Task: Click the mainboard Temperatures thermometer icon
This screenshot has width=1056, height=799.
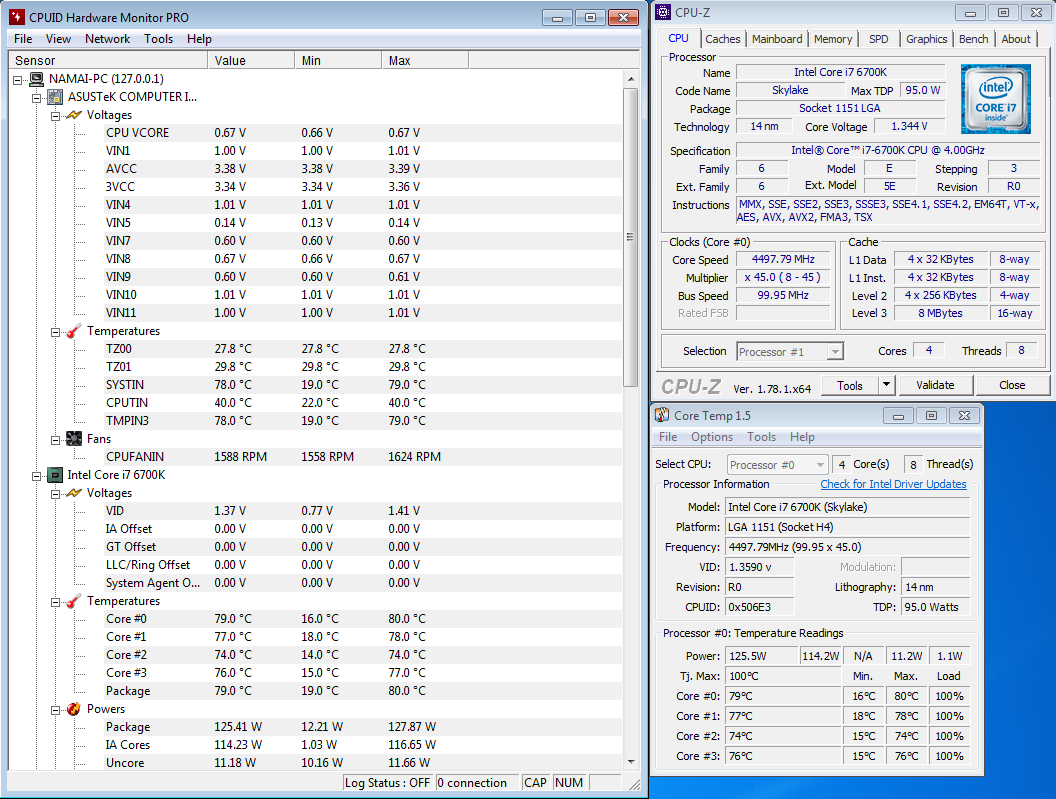Action: pos(73,331)
